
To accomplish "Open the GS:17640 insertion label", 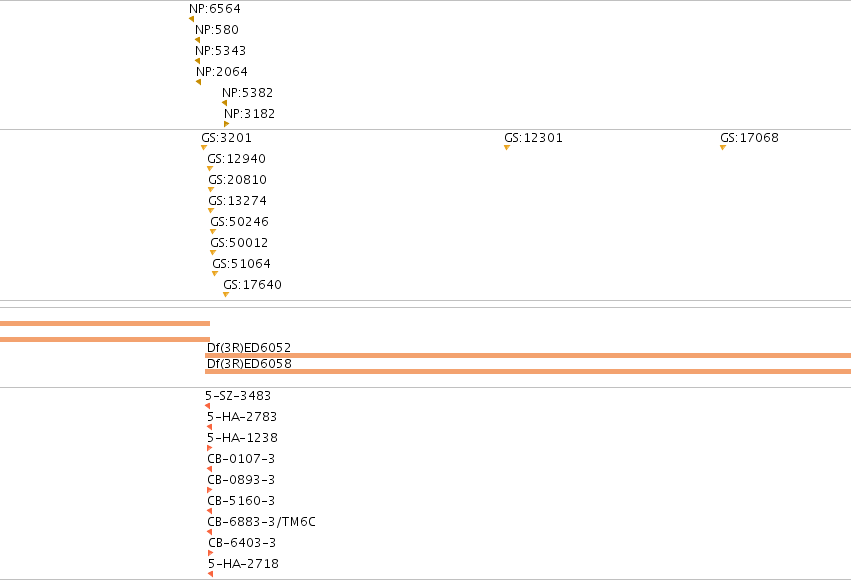I will pos(252,285).
